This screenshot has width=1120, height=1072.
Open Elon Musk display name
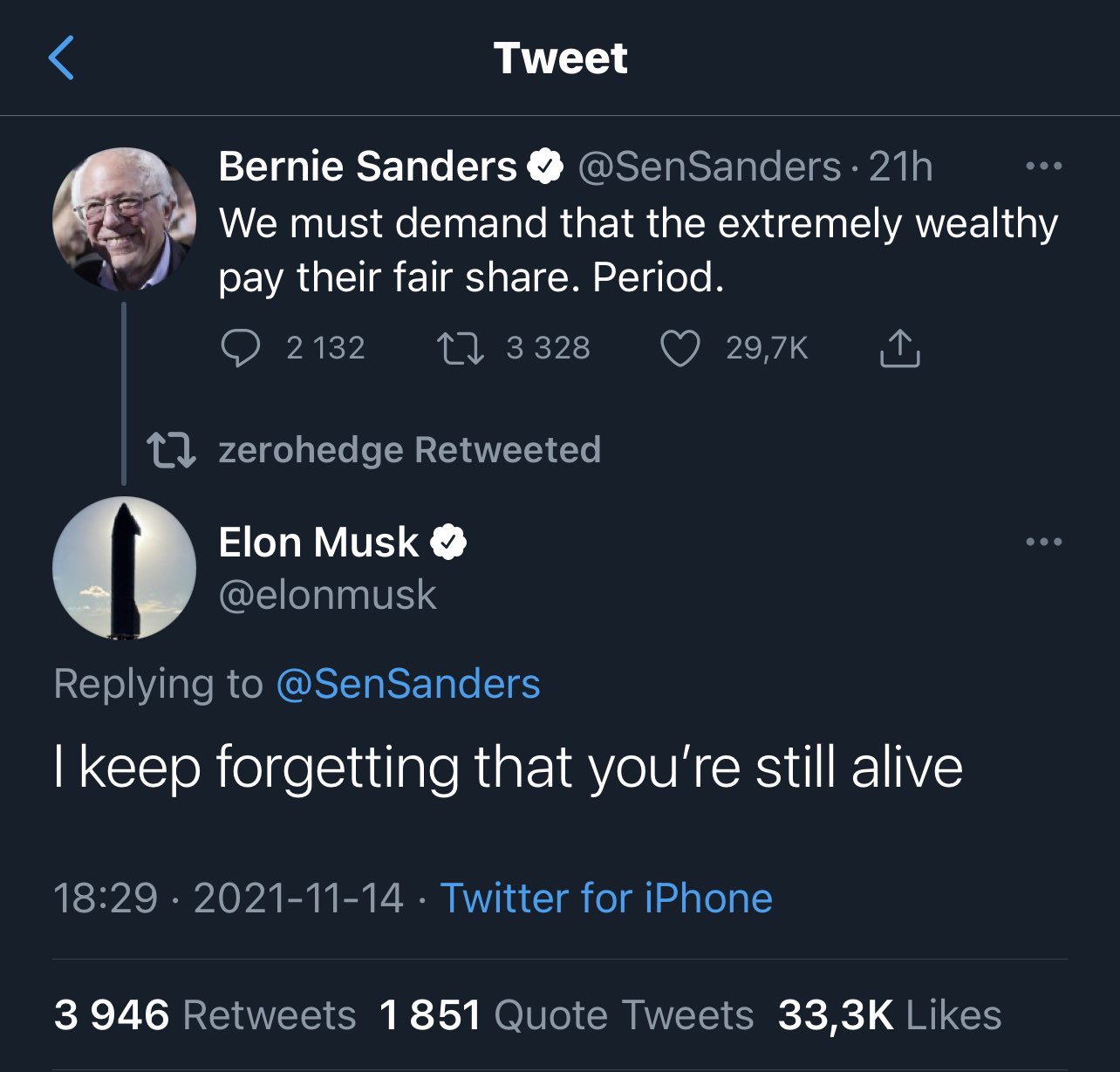coord(318,542)
